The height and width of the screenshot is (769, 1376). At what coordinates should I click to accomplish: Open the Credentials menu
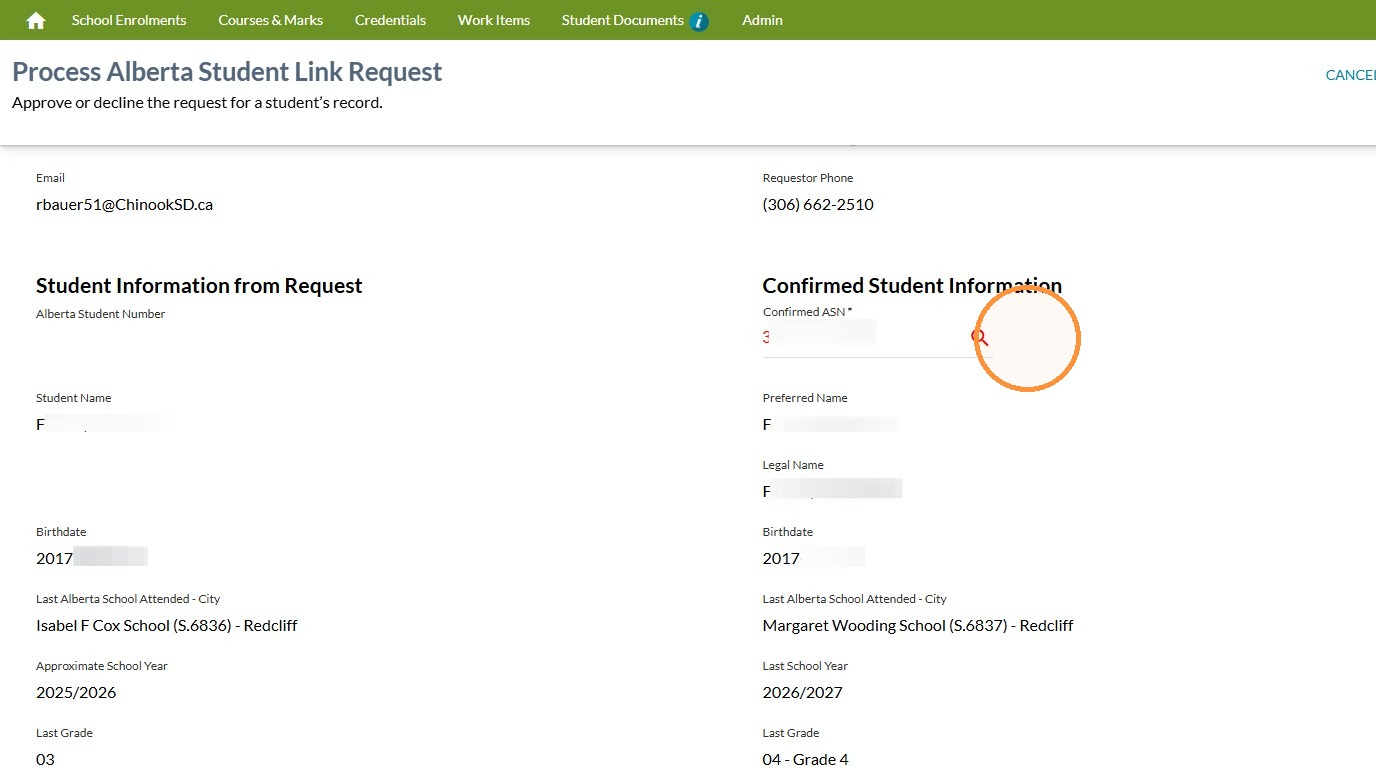pyautogui.click(x=390, y=20)
